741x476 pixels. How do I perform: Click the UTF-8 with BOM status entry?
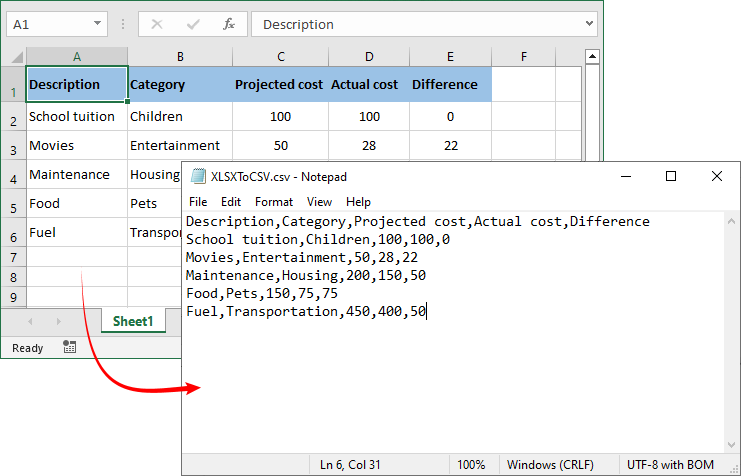(670, 465)
